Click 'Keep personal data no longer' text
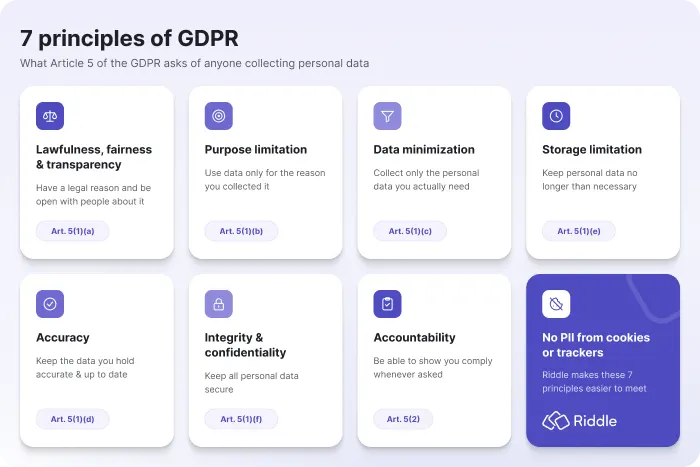 pos(590,179)
